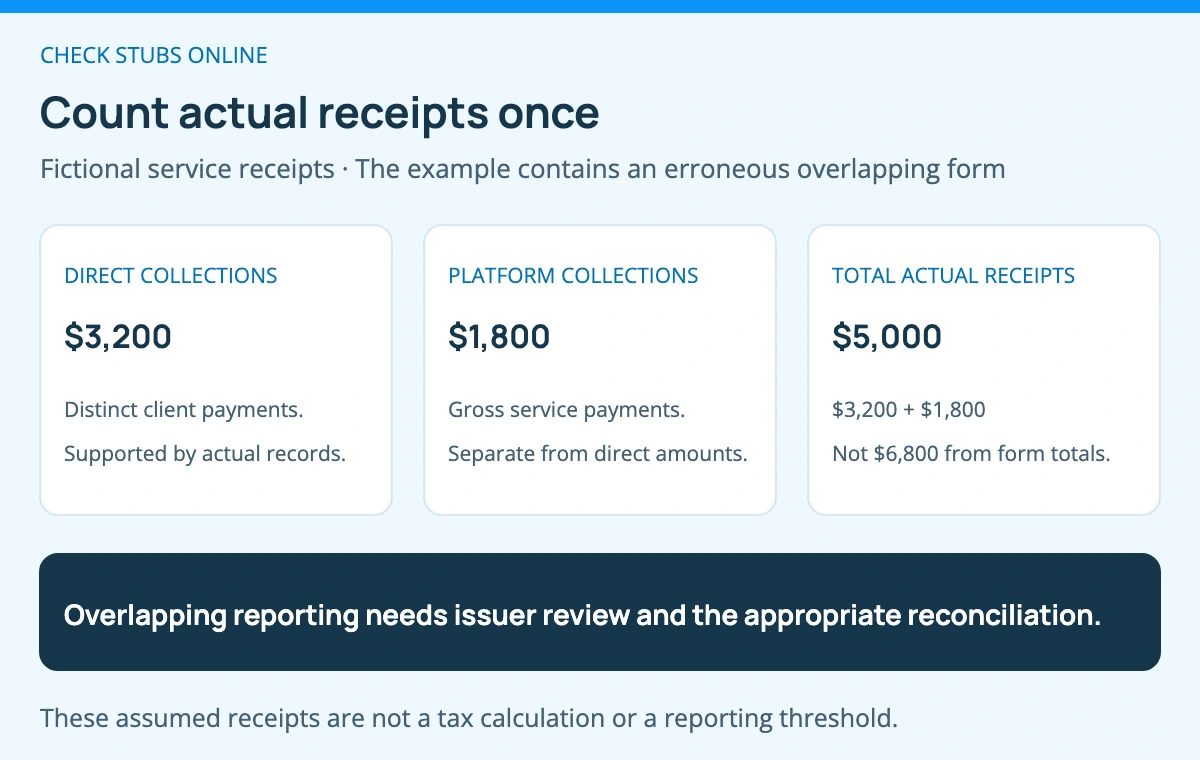The height and width of the screenshot is (760, 1200).
Task: Click 'Distinct client payments.' text
Action: point(184,410)
